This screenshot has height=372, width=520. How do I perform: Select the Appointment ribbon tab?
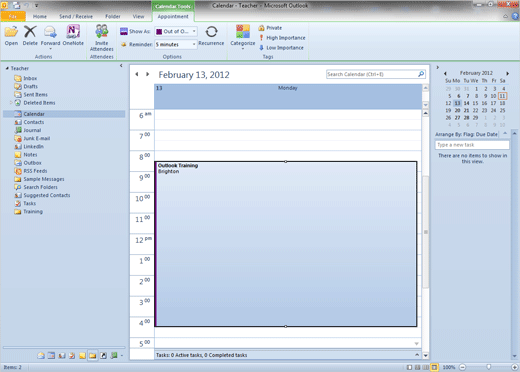pos(173,16)
